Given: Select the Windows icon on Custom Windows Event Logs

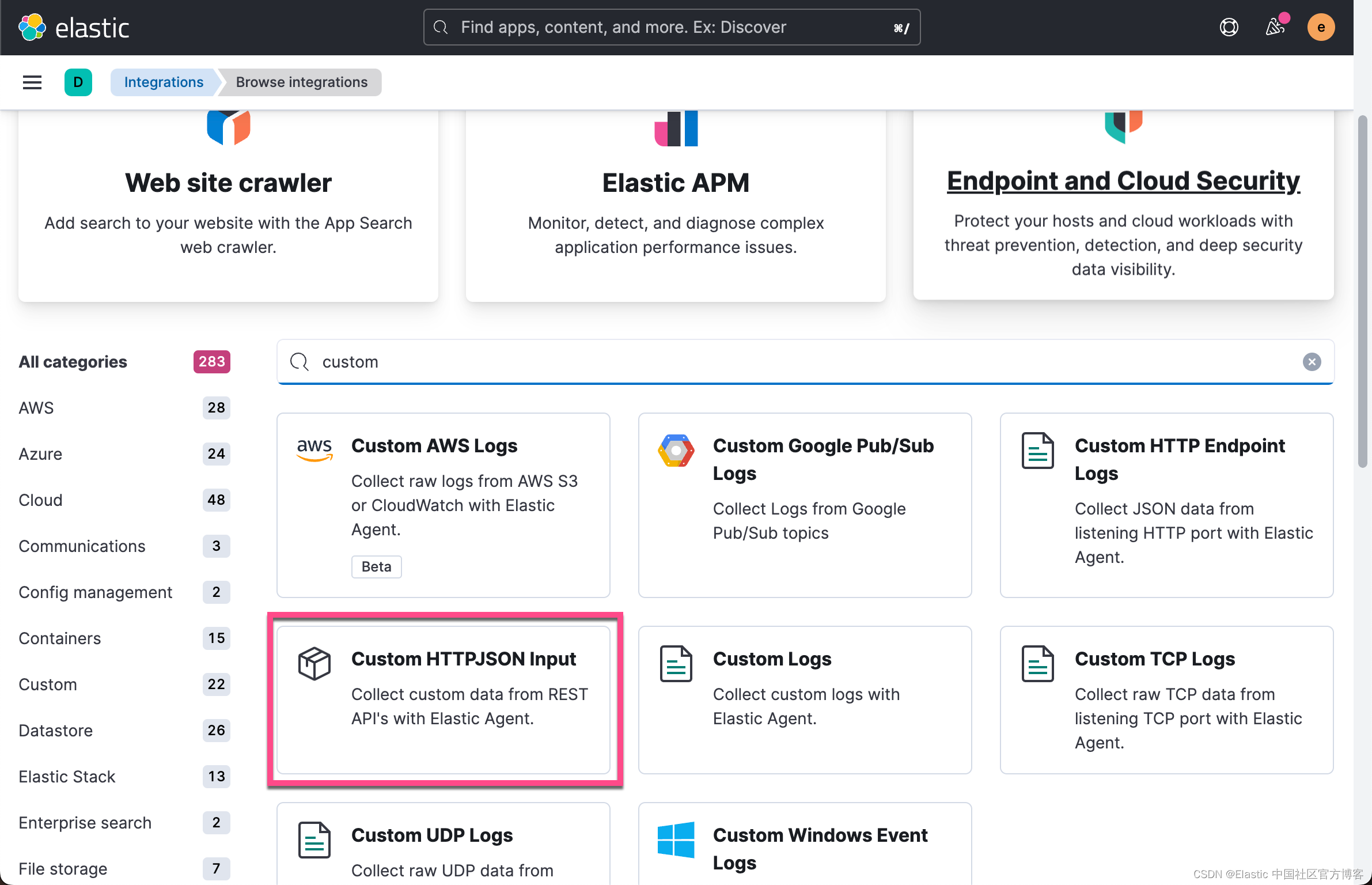Looking at the screenshot, I should pos(675,840).
